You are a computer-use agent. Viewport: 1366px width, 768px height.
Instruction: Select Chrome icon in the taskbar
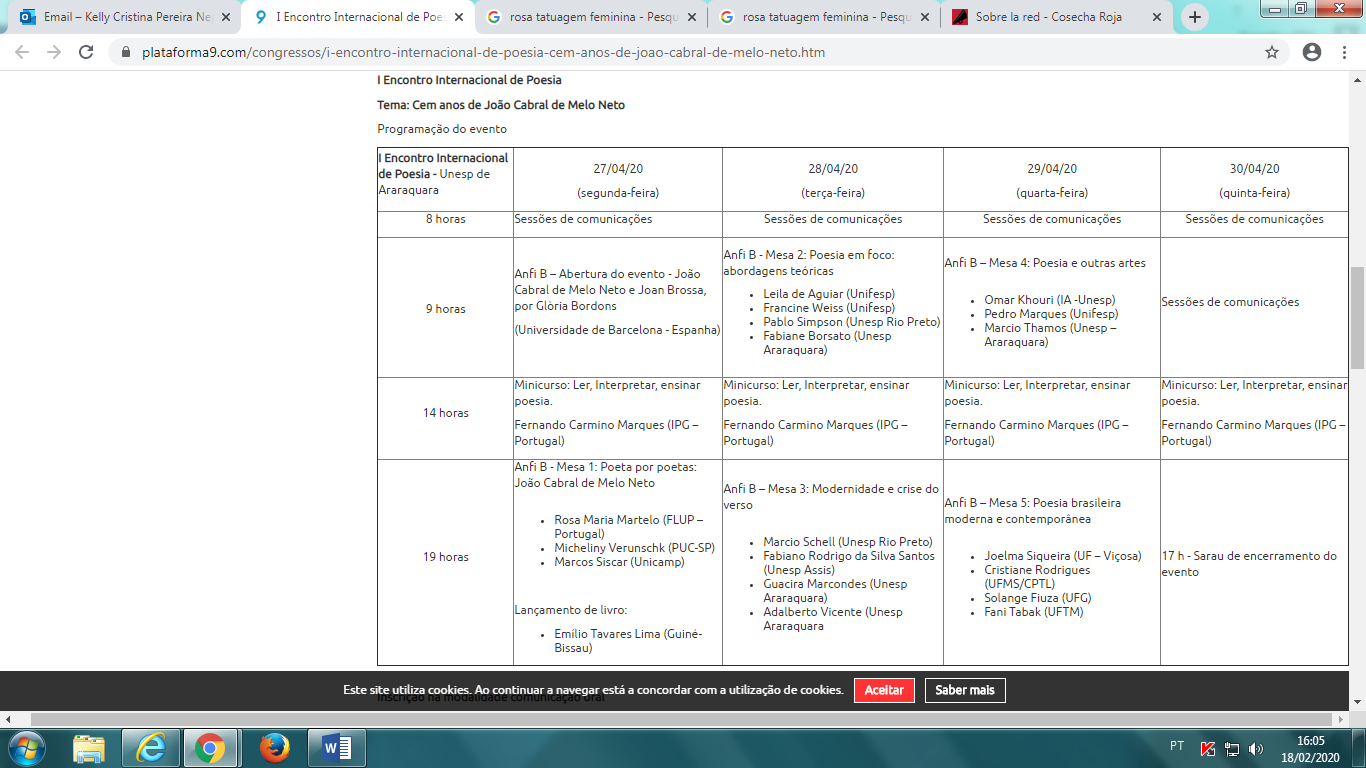click(210, 748)
